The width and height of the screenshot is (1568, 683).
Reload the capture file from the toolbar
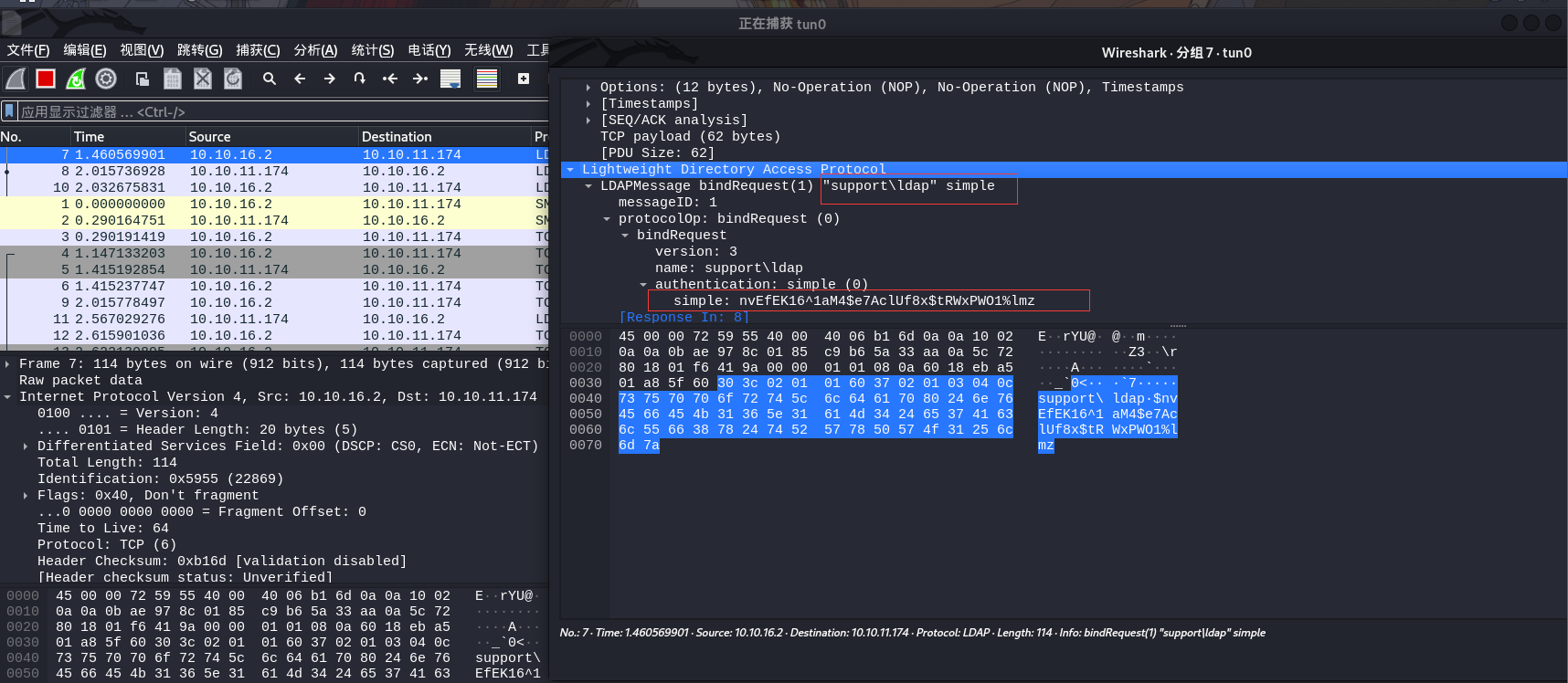point(233,79)
